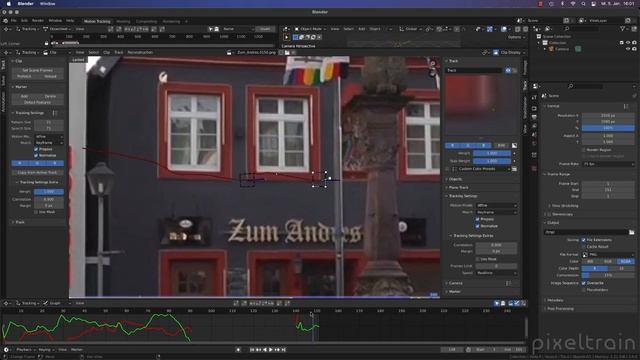
Task: Jump to first frame in timeline controls
Action: coord(252,350)
